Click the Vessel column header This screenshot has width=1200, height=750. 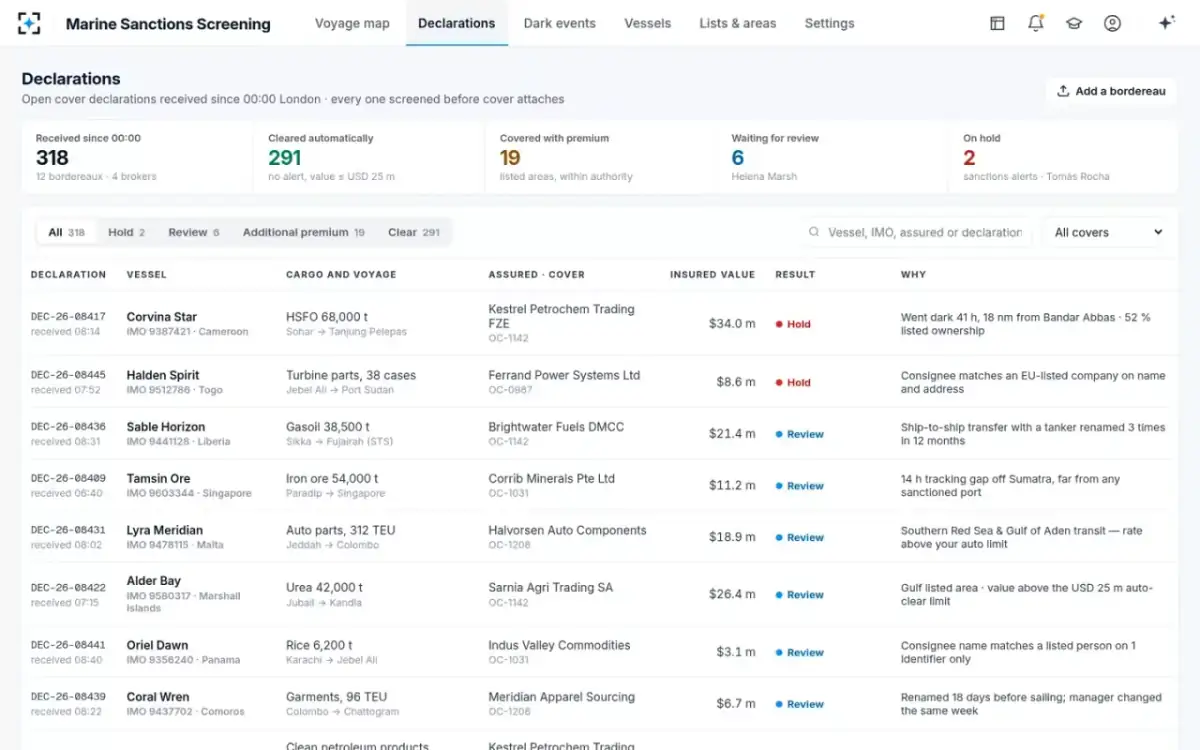point(147,274)
